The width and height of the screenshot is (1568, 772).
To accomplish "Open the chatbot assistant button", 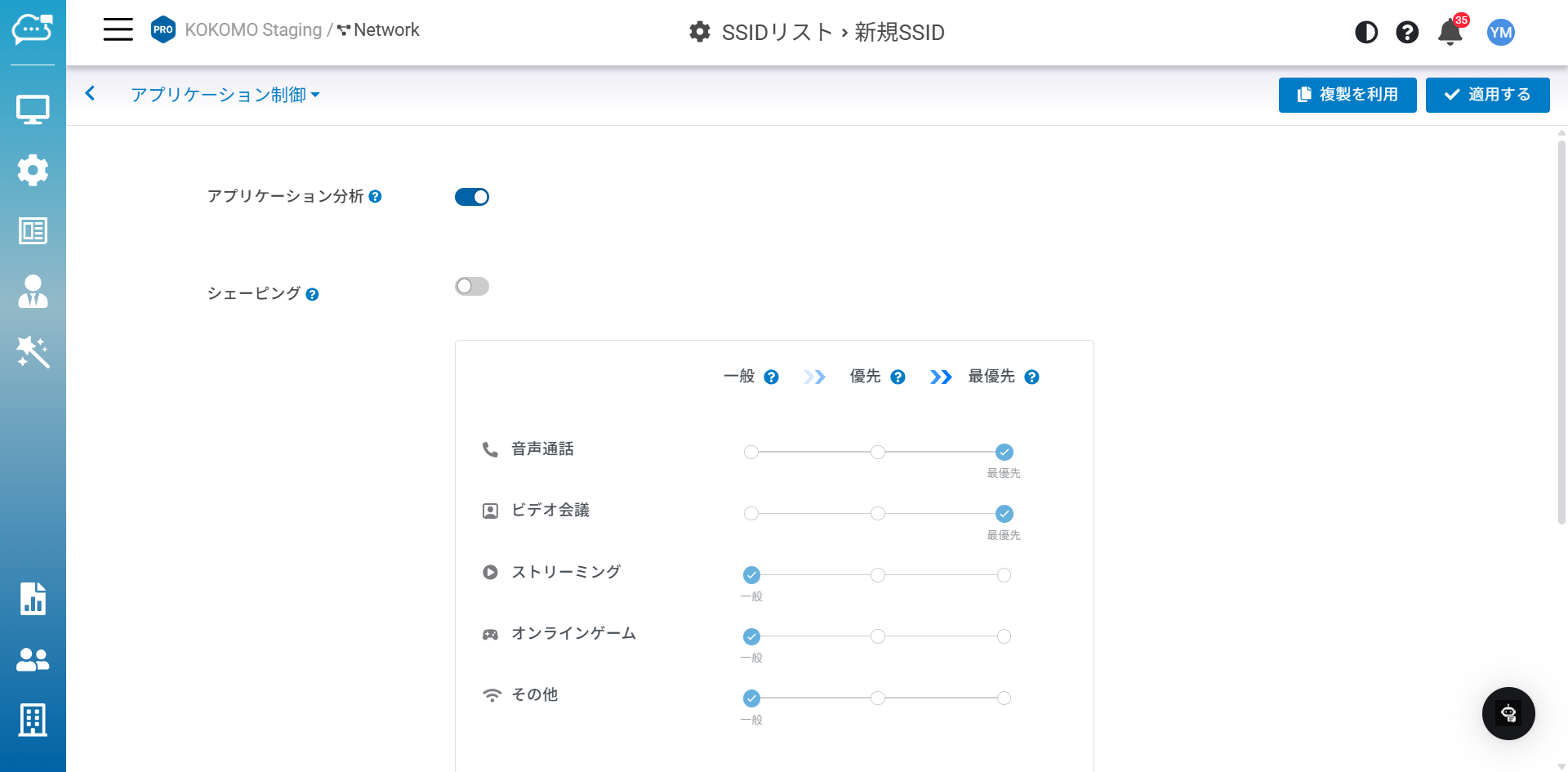I will point(1508,713).
